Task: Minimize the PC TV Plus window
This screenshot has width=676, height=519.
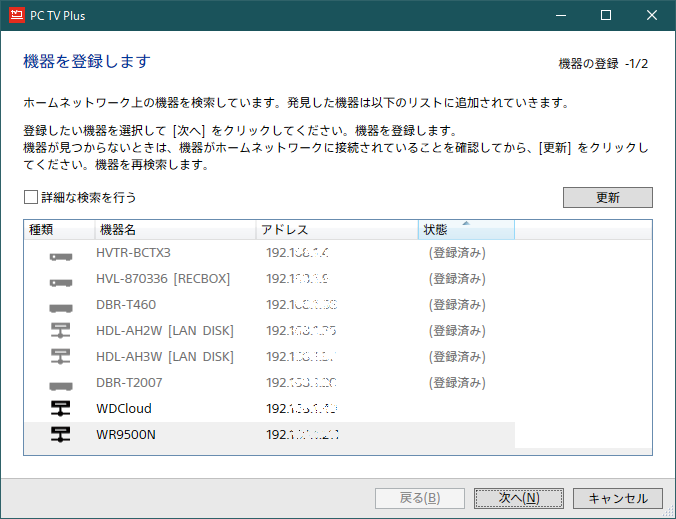Action: (x=561, y=15)
